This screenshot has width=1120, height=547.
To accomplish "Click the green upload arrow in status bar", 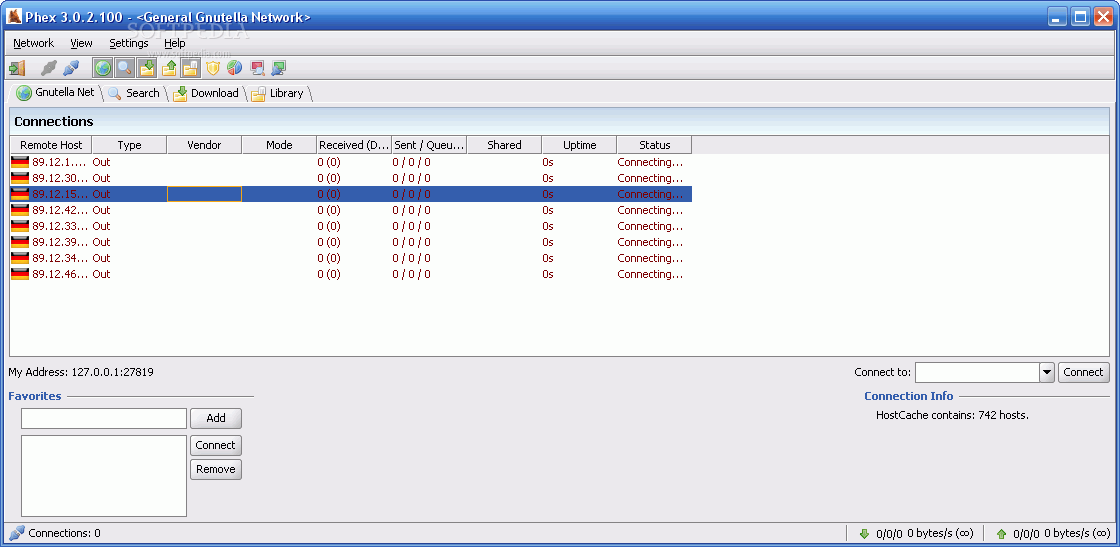I will [1001, 533].
